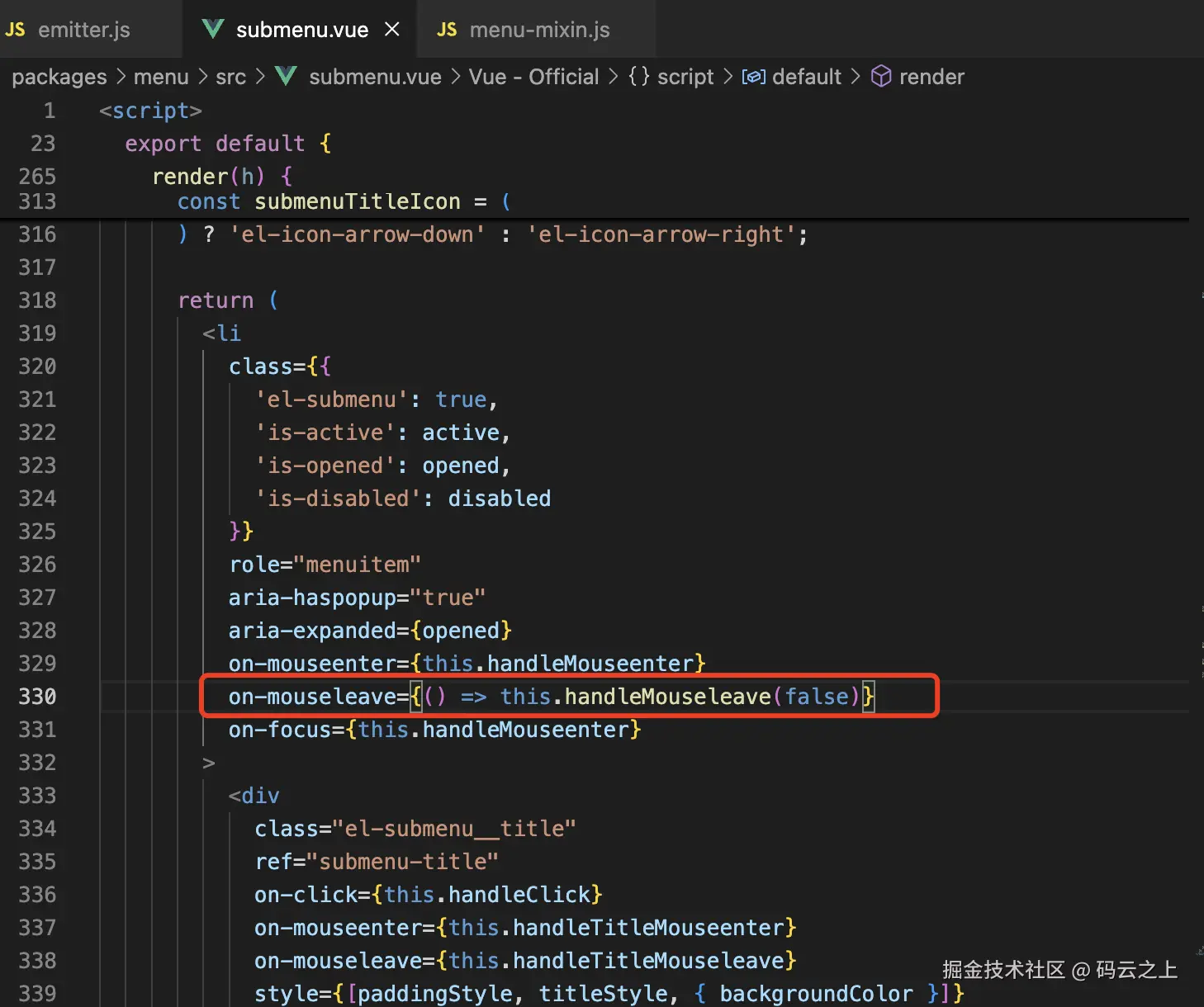Switch to the emitter.js tab
This screenshot has width=1204, height=1007.
[84, 30]
